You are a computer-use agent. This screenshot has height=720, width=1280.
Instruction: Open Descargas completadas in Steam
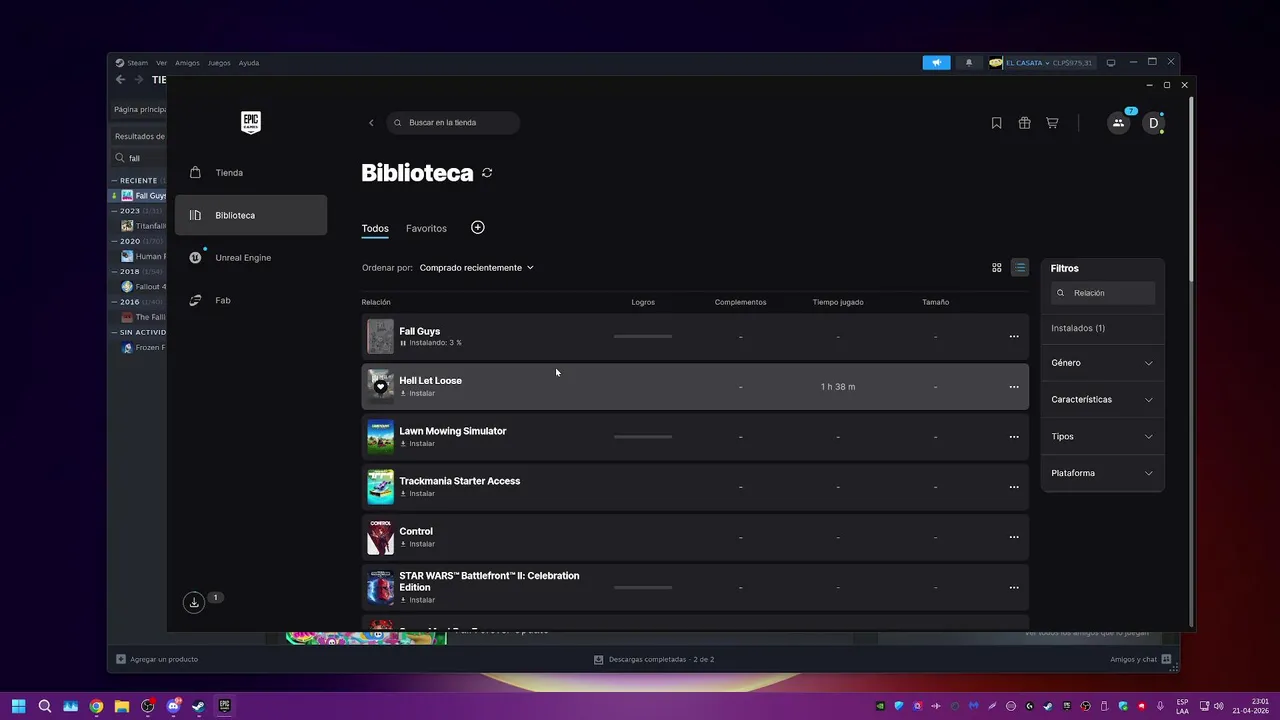pyautogui.click(x=654, y=659)
